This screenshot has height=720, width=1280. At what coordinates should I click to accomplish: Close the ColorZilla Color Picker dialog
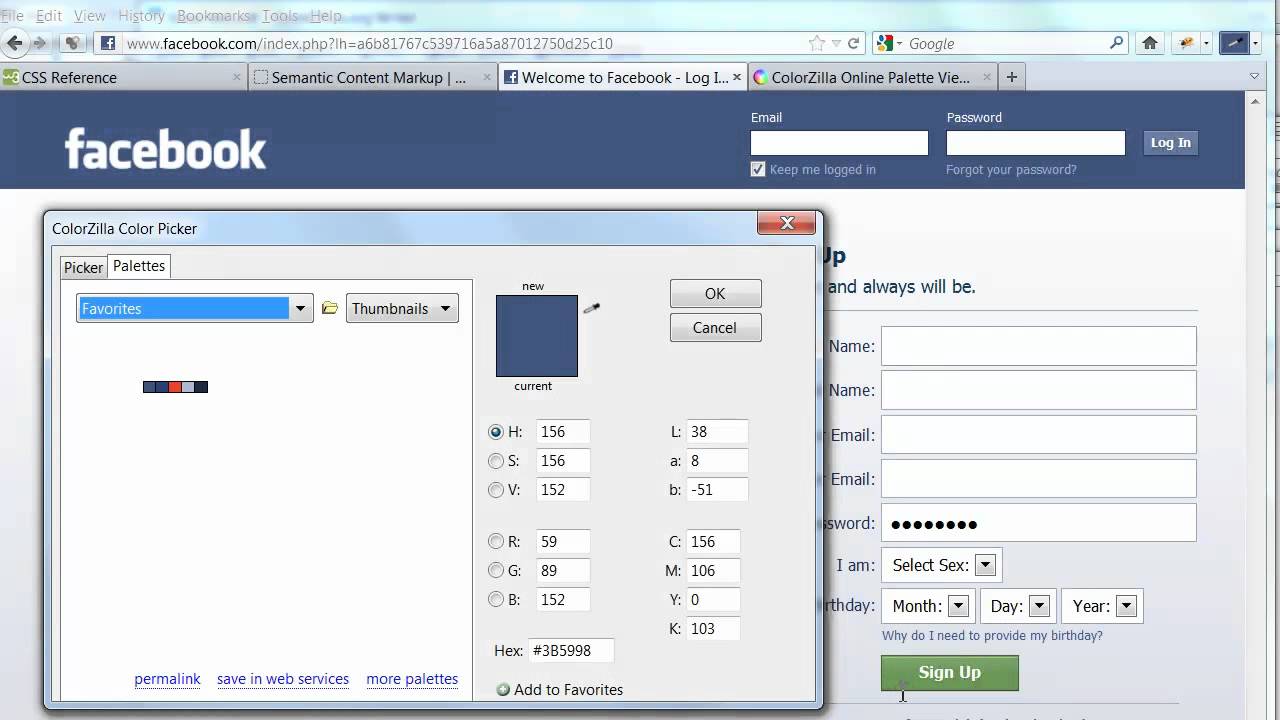(786, 223)
